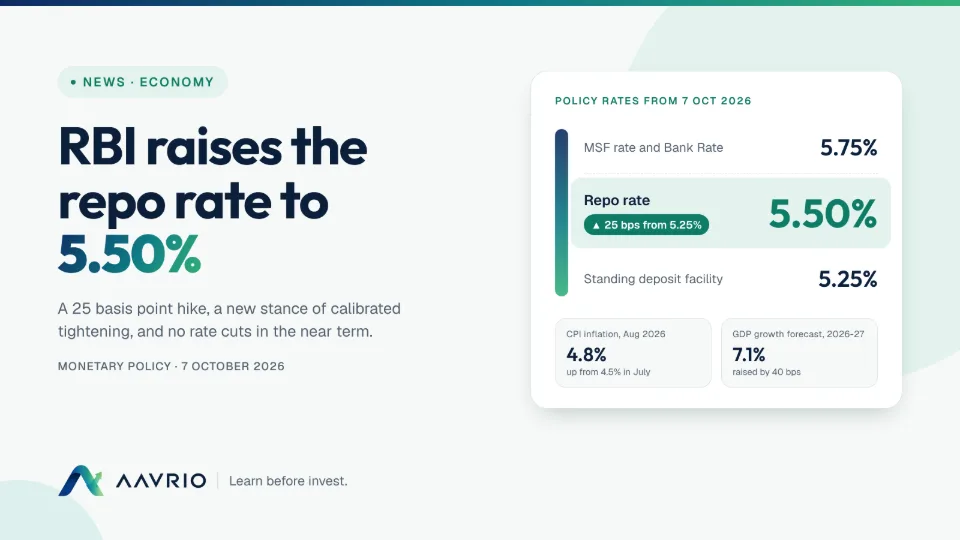Click the Learn before invest tagline
This screenshot has width=960, height=540.
[x=288, y=481]
